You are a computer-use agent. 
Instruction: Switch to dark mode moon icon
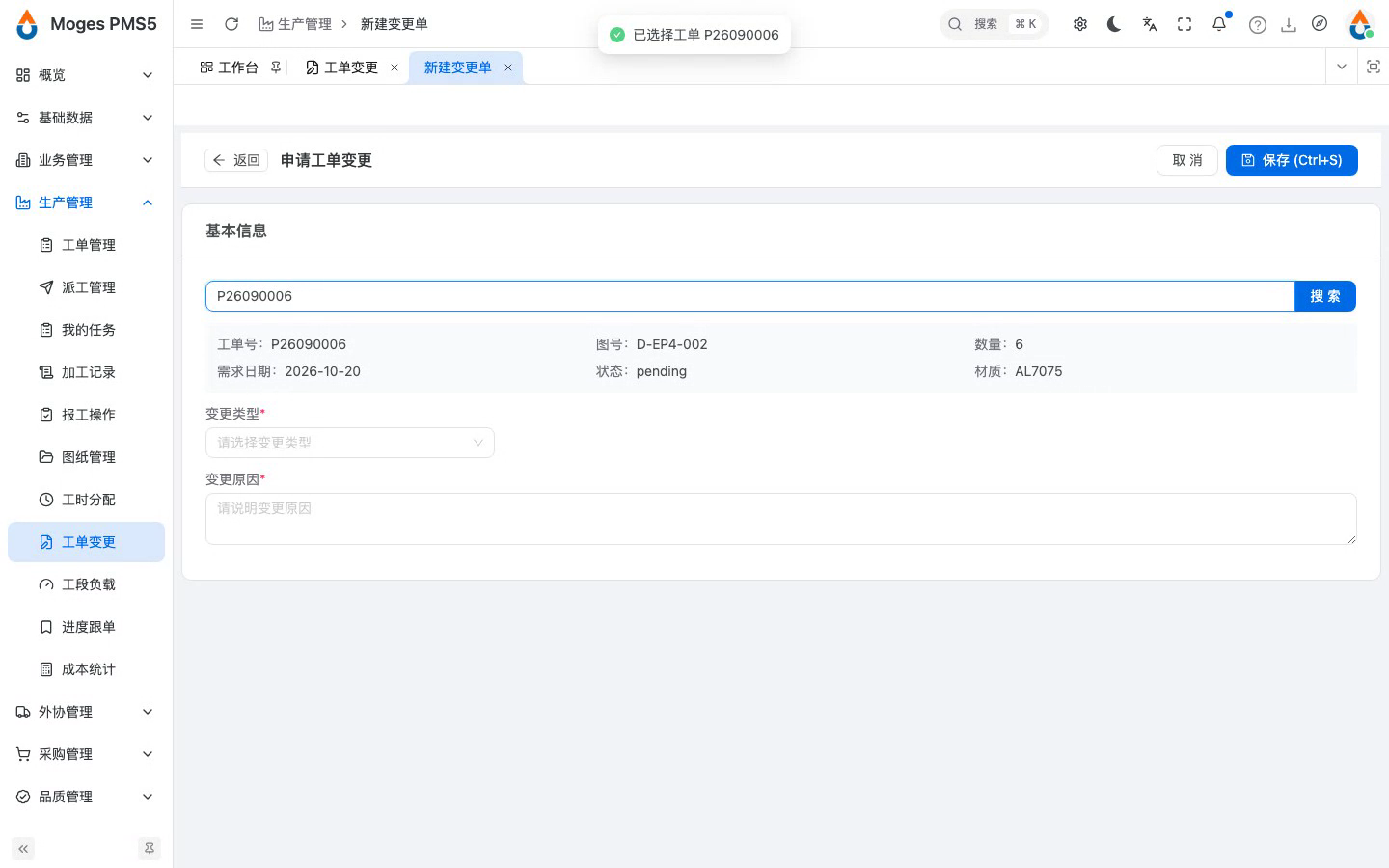(1115, 24)
